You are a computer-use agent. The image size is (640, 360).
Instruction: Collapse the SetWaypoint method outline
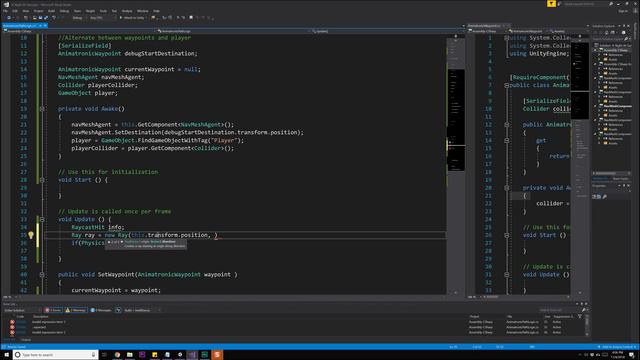pyautogui.click(x=42, y=275)
